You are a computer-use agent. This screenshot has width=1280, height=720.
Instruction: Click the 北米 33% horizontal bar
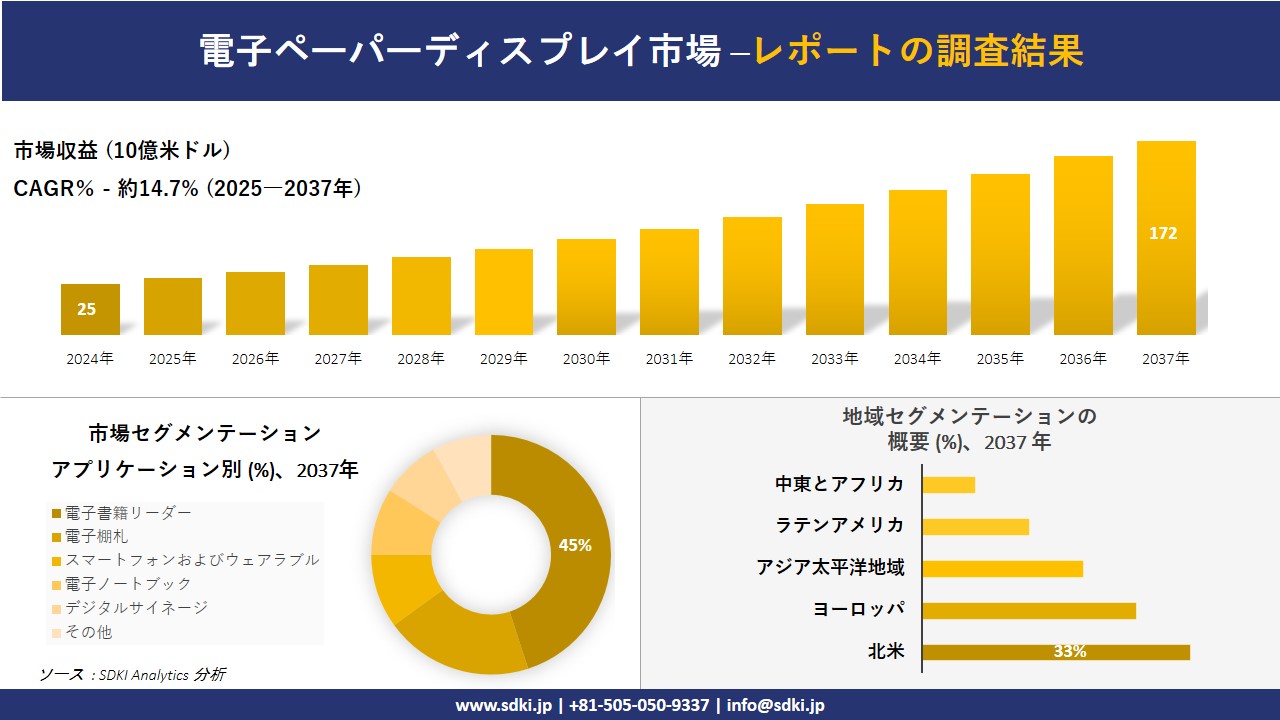1056,652
